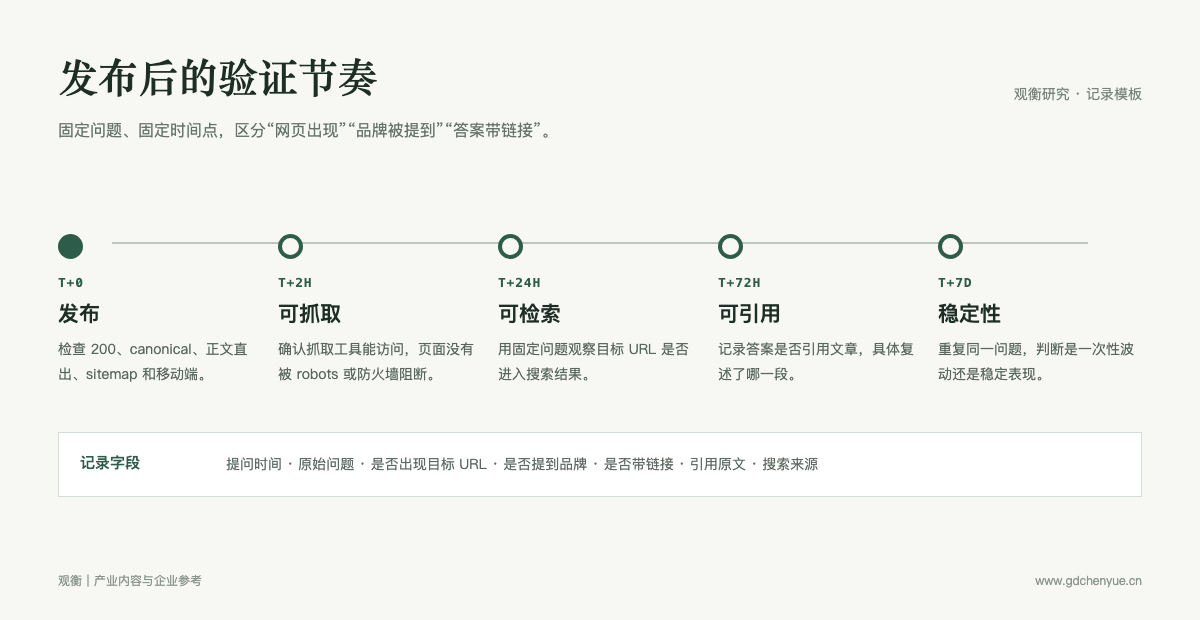
Task: Select the T+24H timeline circle marker
Action: pyautogui.click(x=510, y=246)
